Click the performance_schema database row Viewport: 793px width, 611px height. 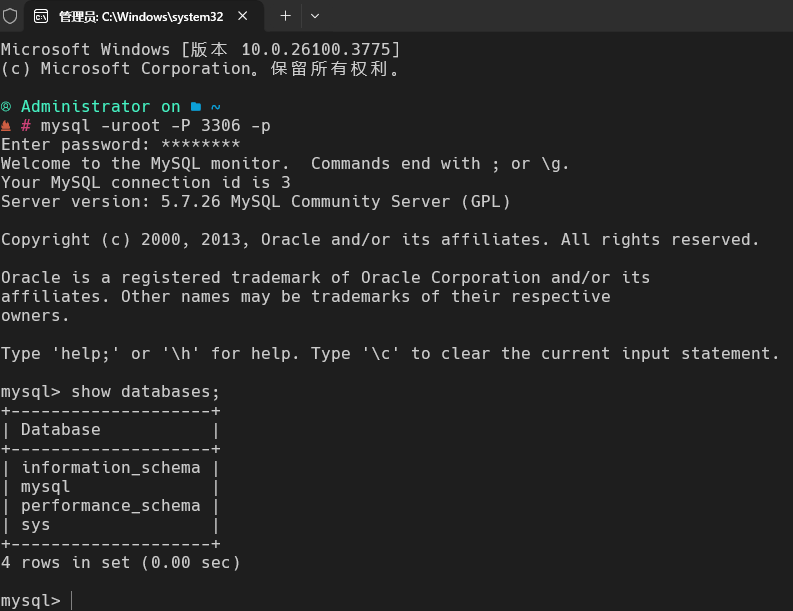110,506
